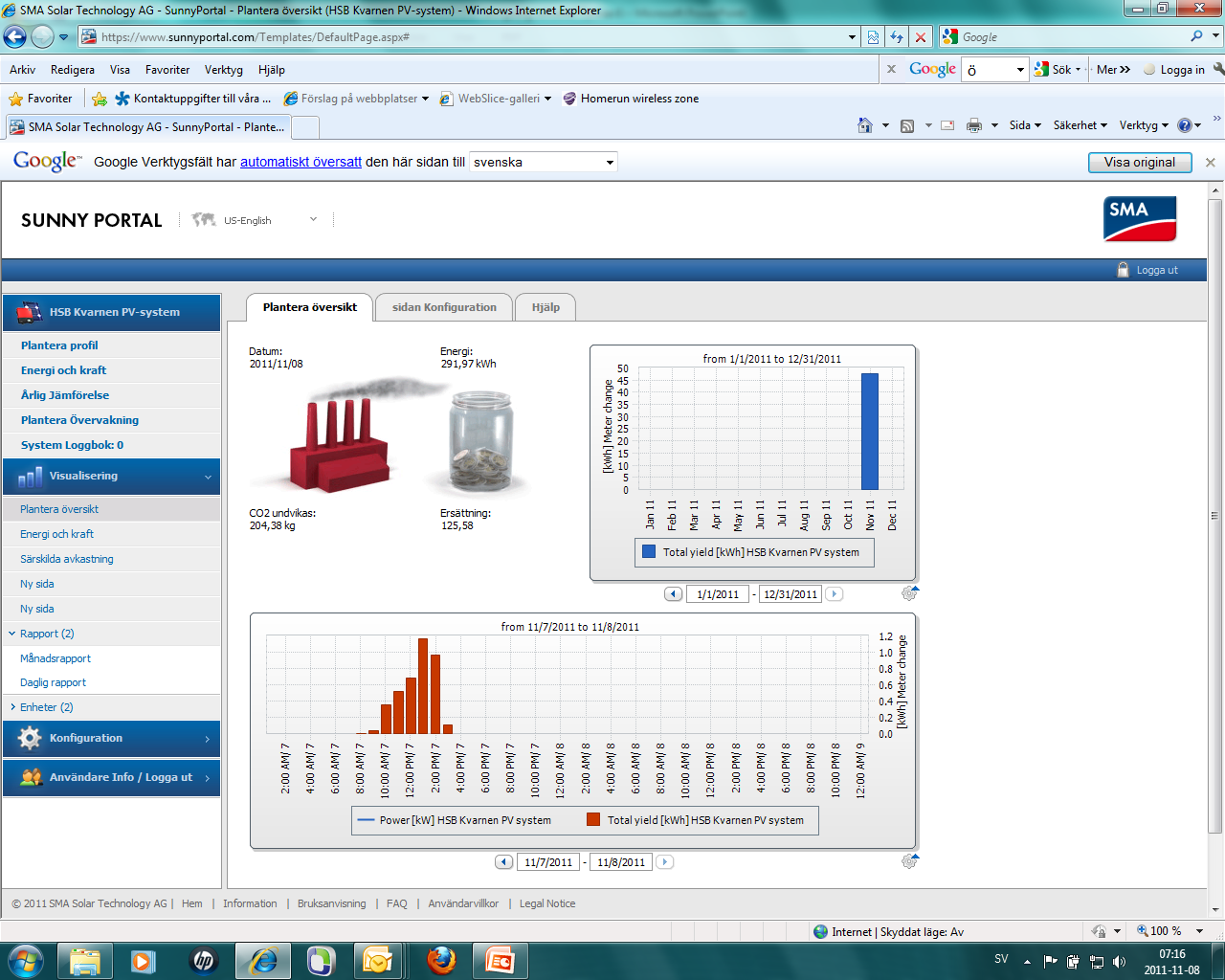
Task: Open settings gear of the daily chart
Action: [909, 861]
